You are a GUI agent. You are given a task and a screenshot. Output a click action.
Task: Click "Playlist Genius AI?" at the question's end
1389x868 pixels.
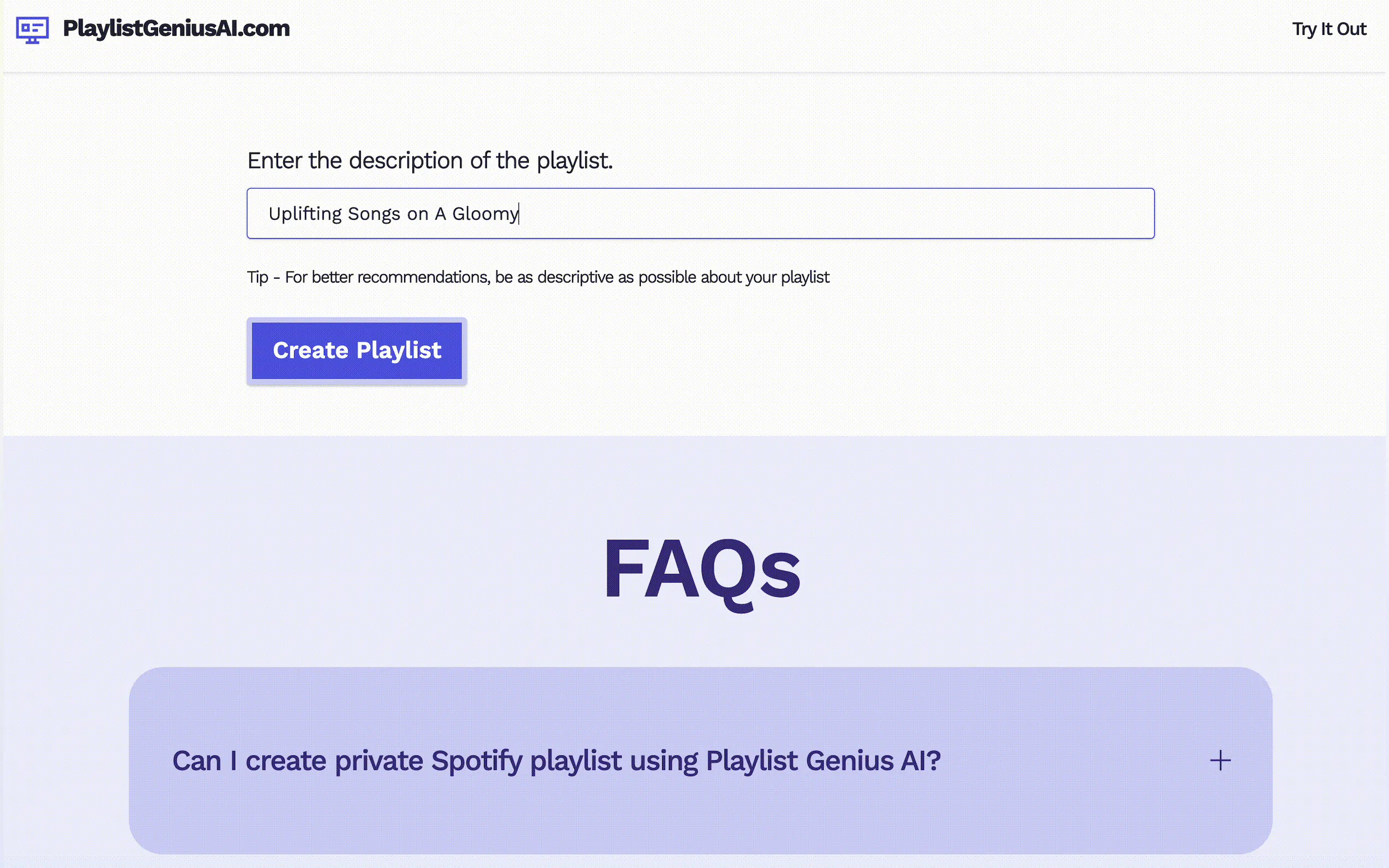[x=823, y=761]
